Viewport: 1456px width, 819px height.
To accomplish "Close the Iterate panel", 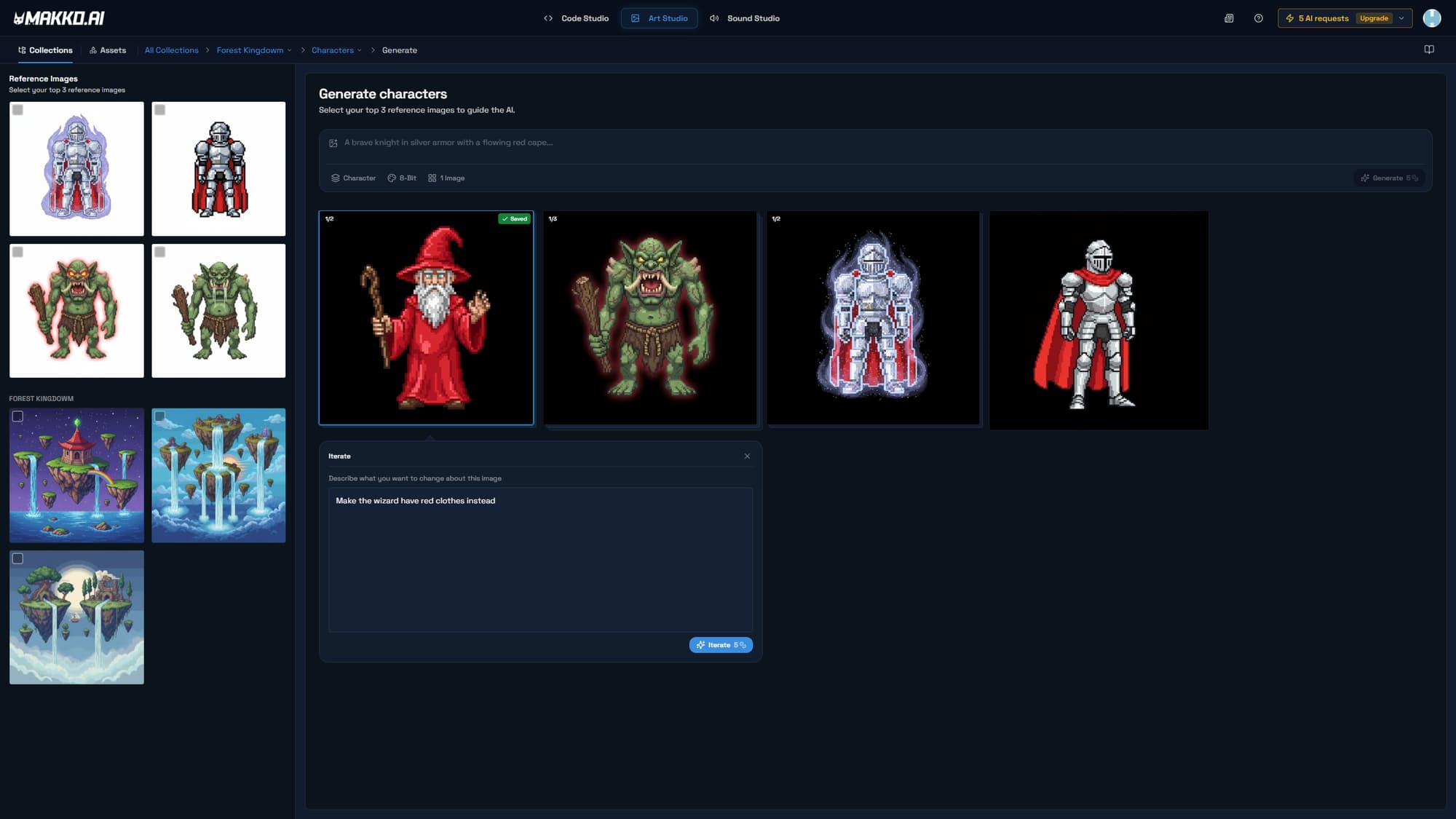I will click(747, 456).
